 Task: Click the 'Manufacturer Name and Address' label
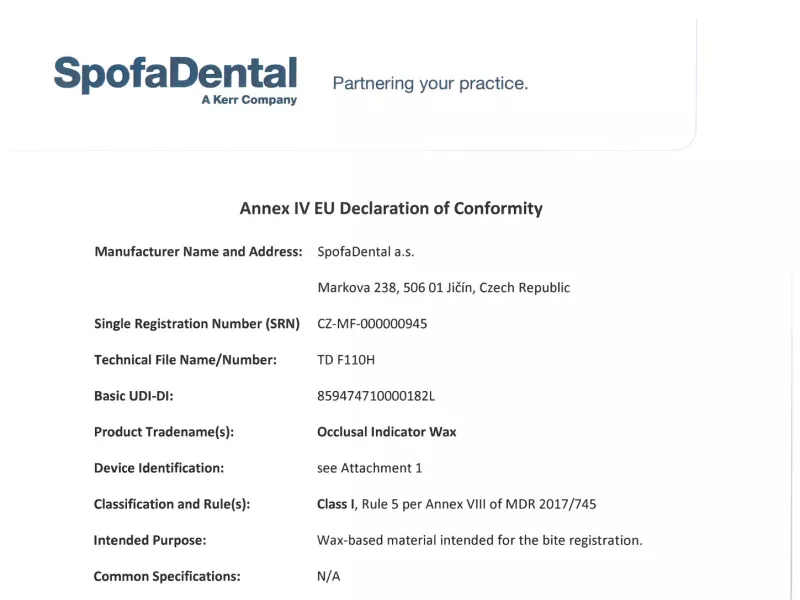pos(198,251)
